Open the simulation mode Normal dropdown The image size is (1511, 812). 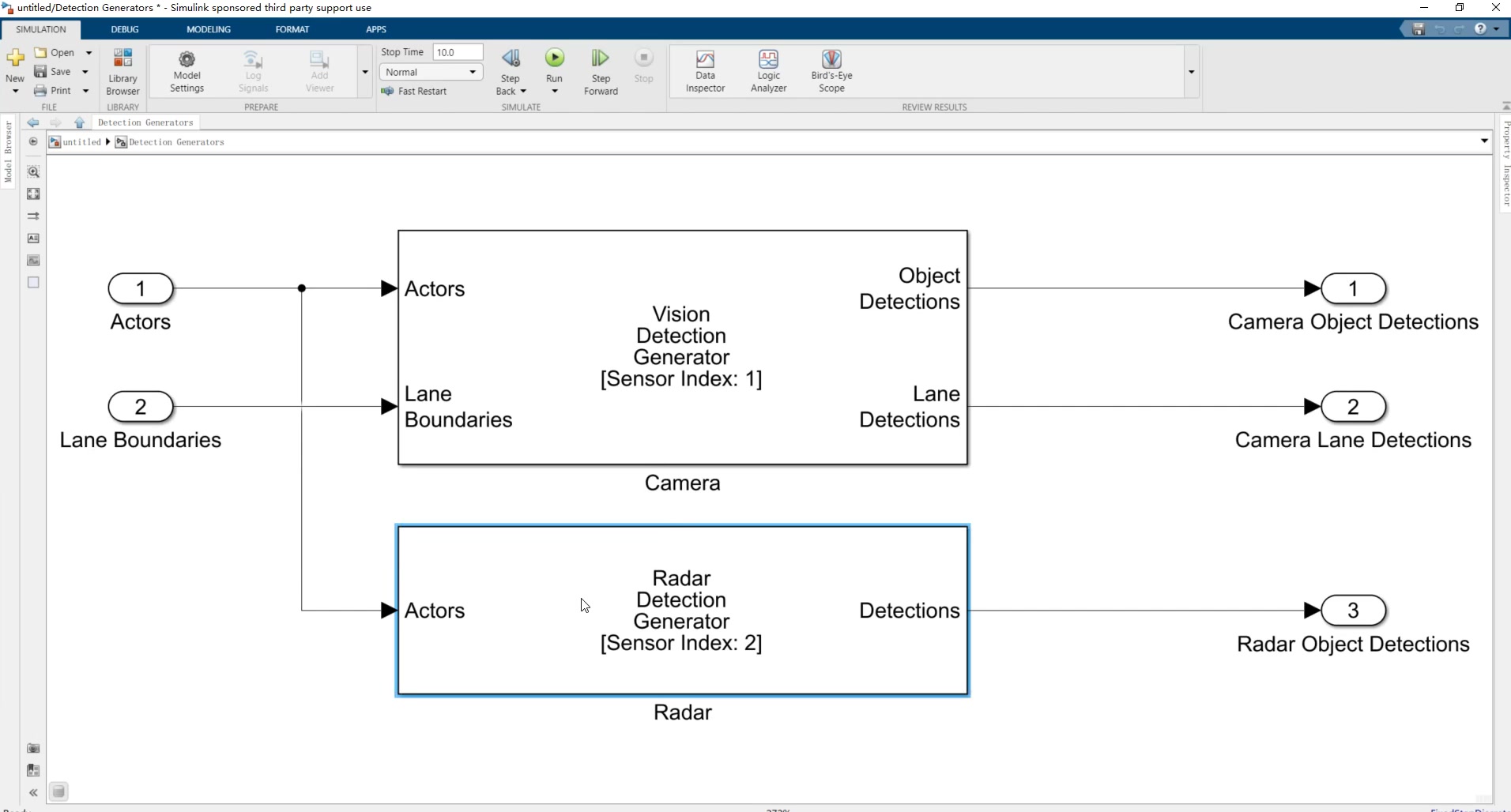tap(431, 72)
